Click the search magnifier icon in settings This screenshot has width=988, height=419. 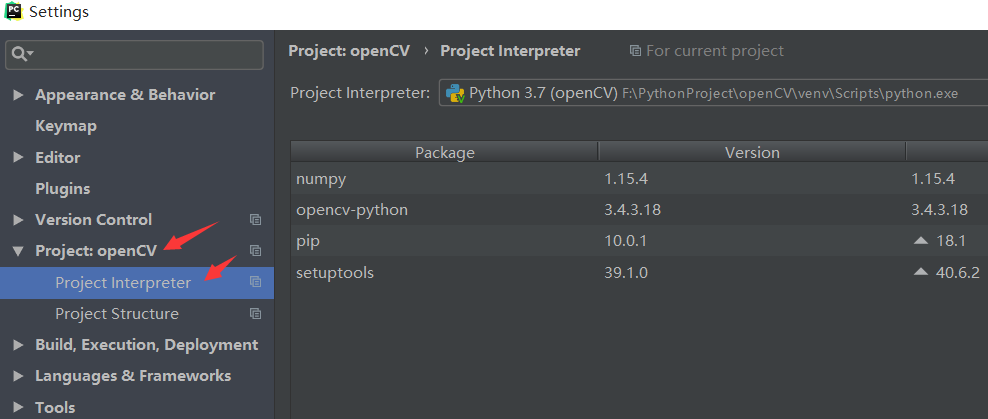pos(20,53)
